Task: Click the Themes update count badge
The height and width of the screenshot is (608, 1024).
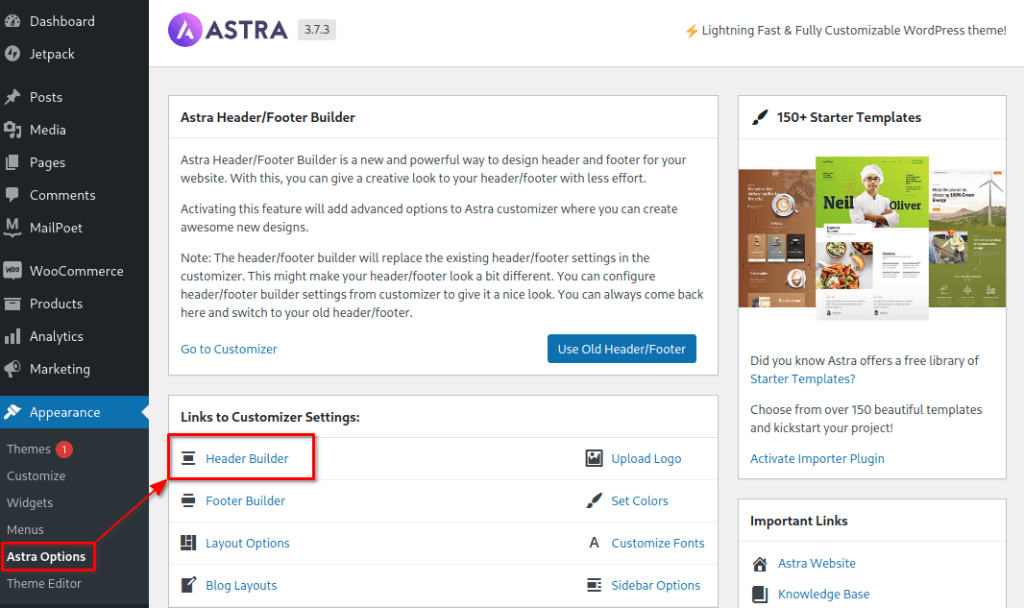Action: coord(64,449)
